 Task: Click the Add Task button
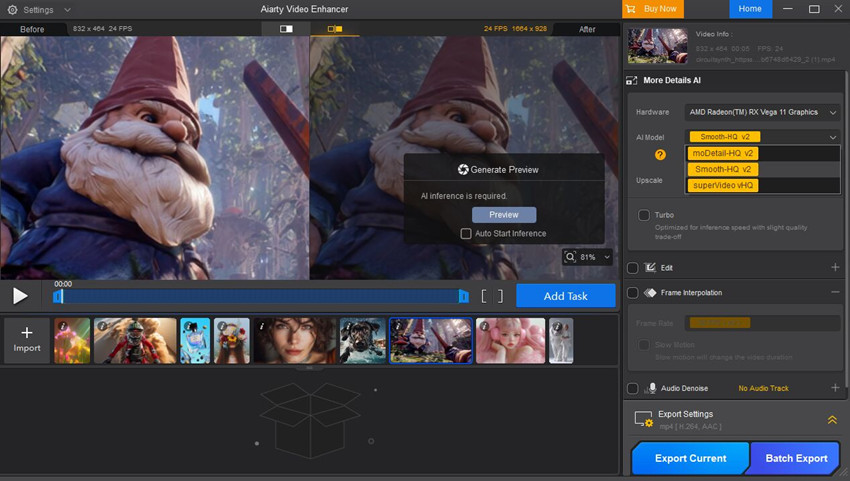tap(565, 296)
